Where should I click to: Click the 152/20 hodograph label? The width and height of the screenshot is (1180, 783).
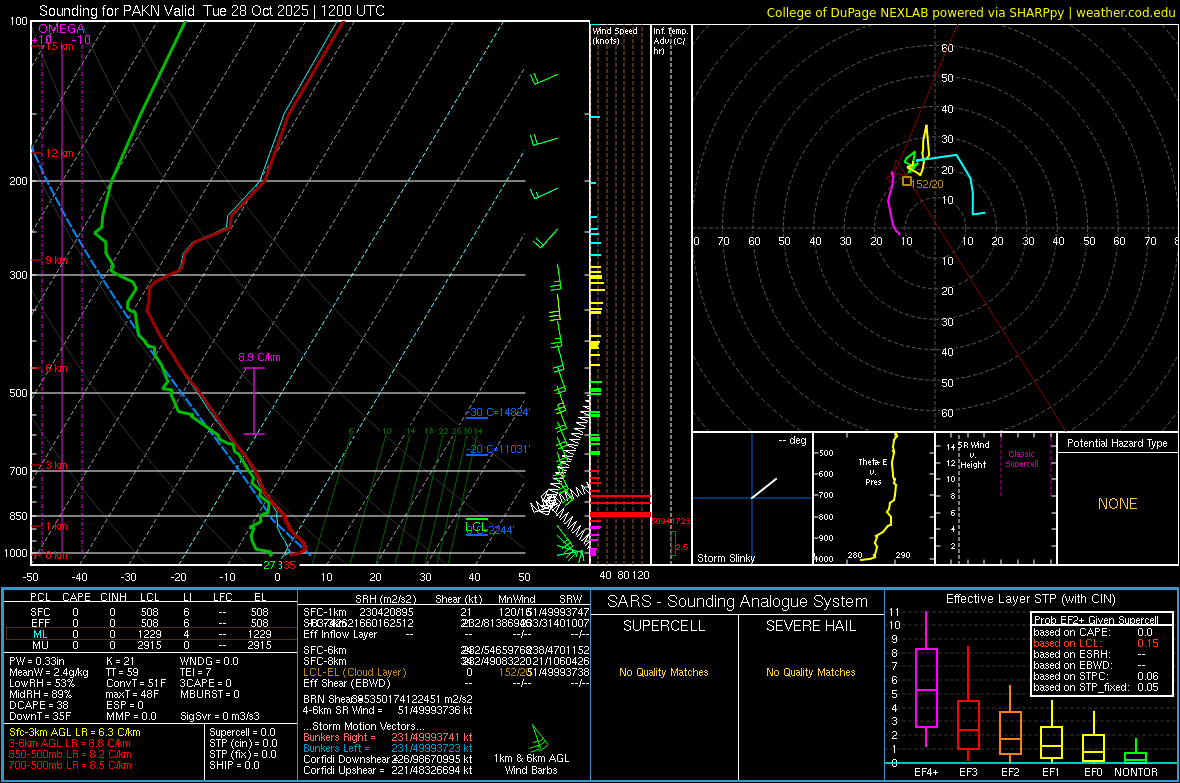click(x=929, y=184)
